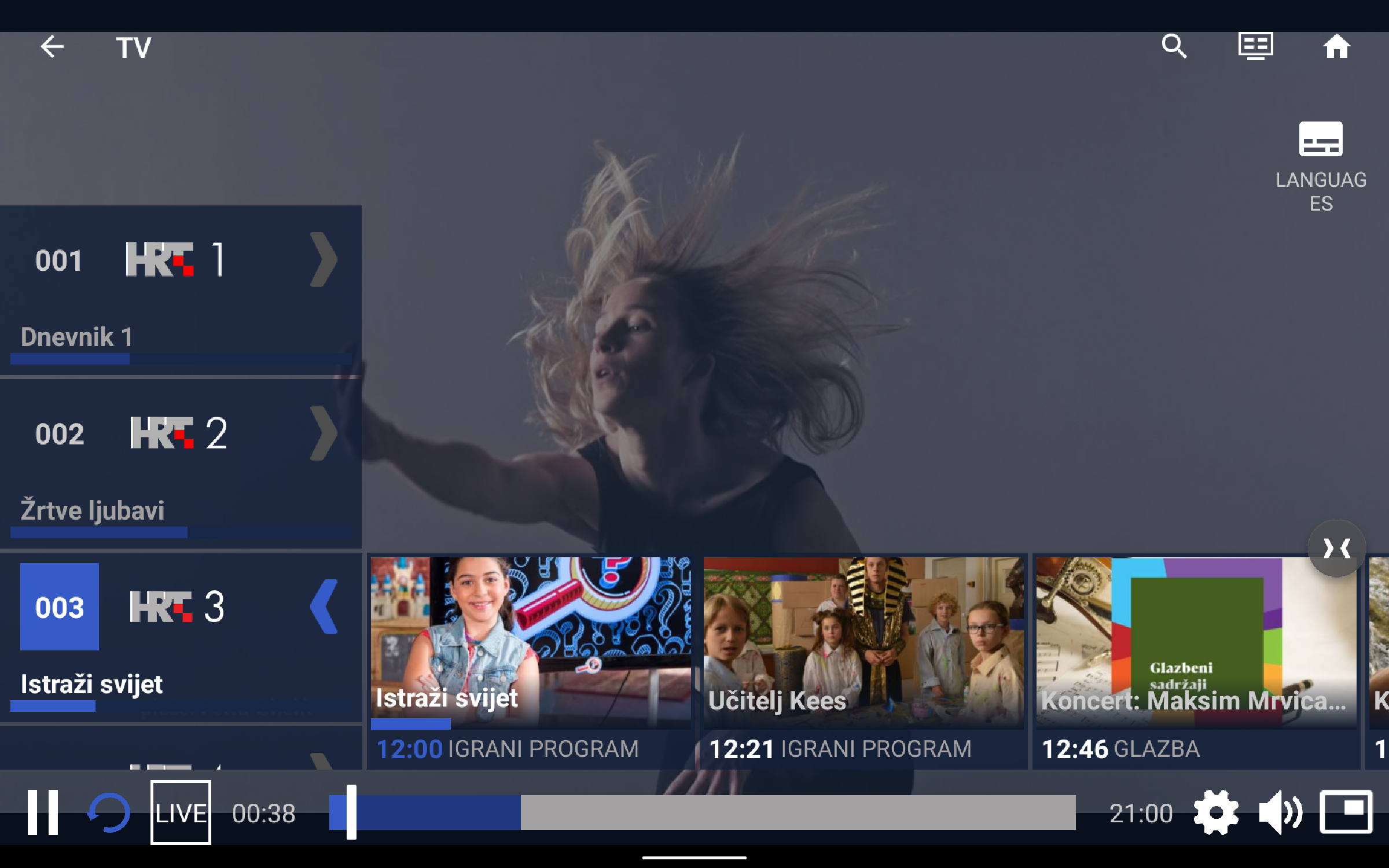Click channel number 002
This screenshot has width=1389, height=868.
point(60,434)
